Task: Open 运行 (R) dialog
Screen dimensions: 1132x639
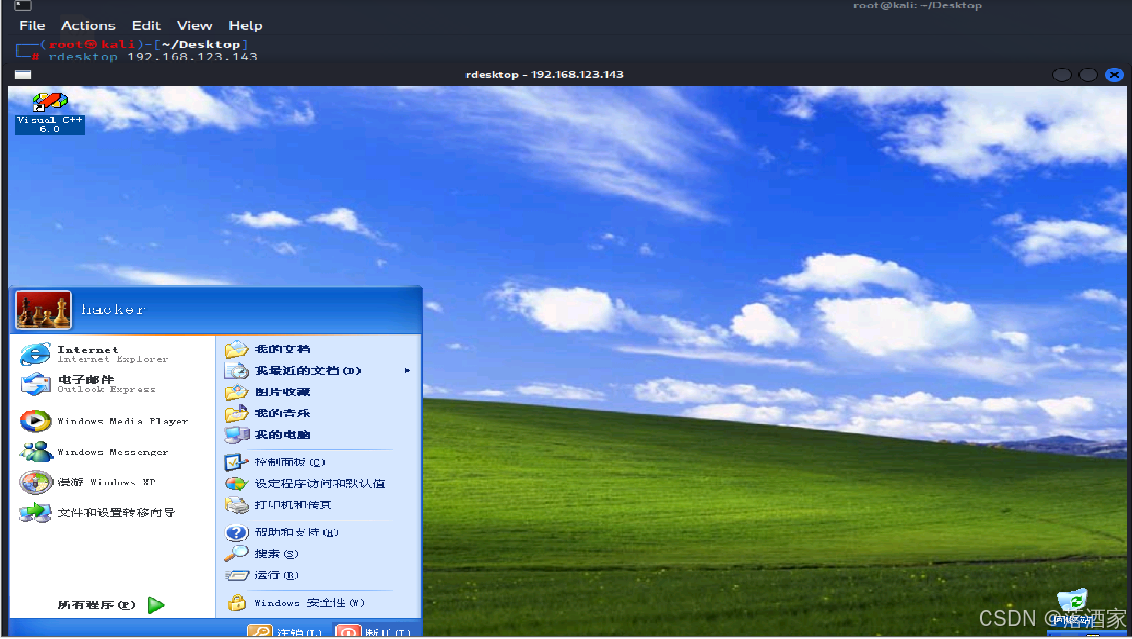Action: tap(261, 575)
